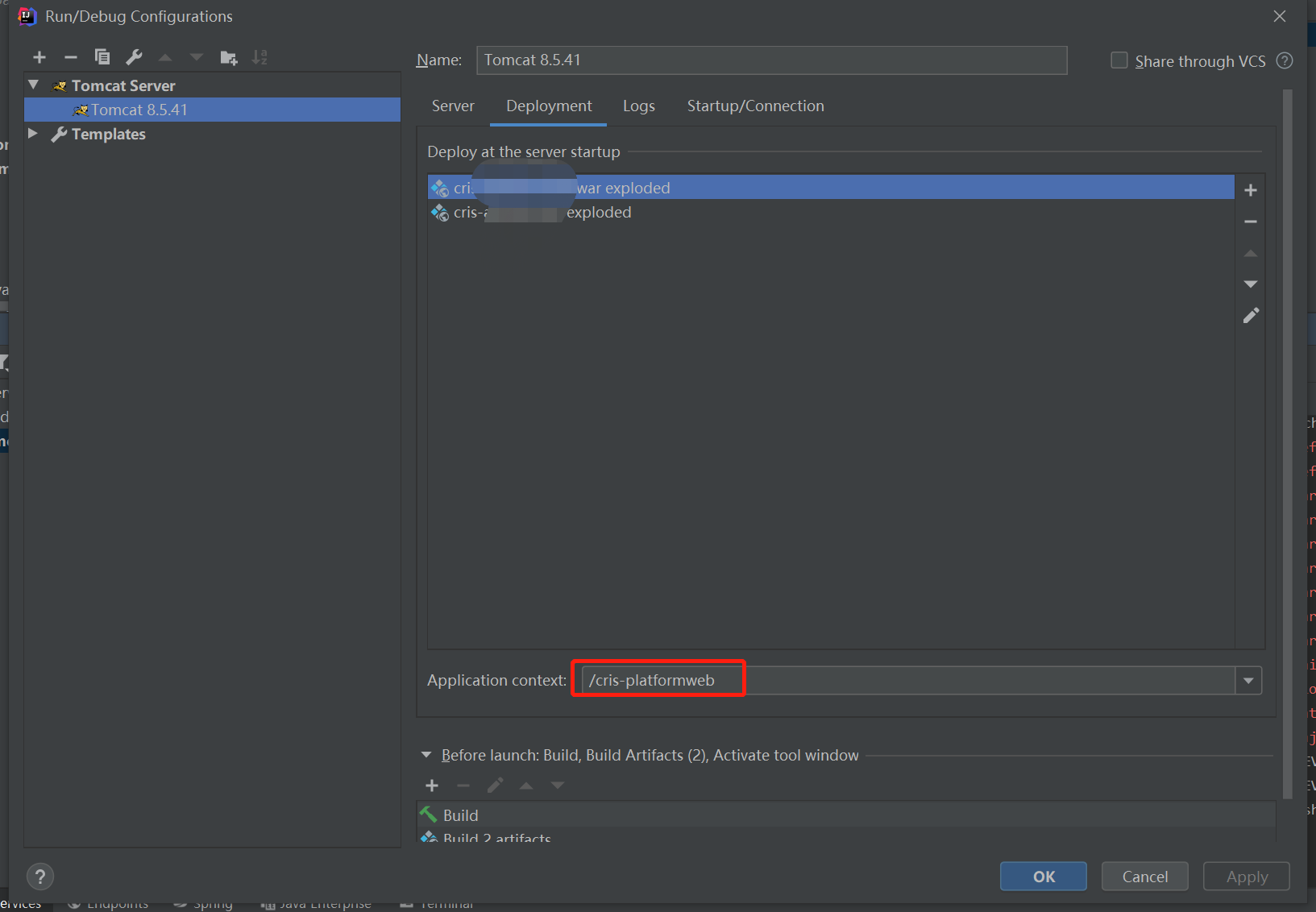Image resolution: width=1316 pixels, height=912 pixels.
Task: Move configuration up in the toolbar
Action: point(165,57)
